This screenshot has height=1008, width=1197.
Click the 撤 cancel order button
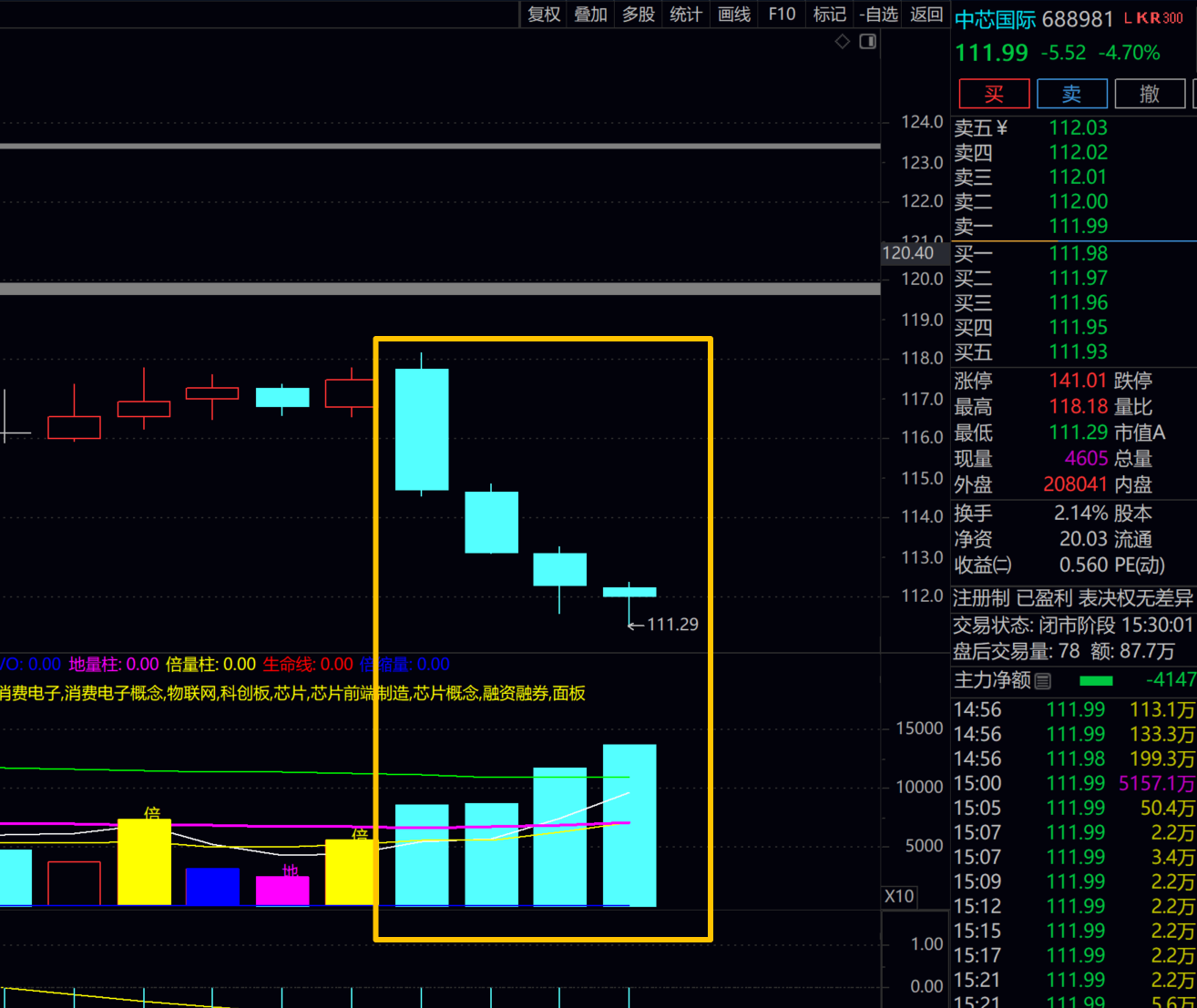coord(1151,94)
